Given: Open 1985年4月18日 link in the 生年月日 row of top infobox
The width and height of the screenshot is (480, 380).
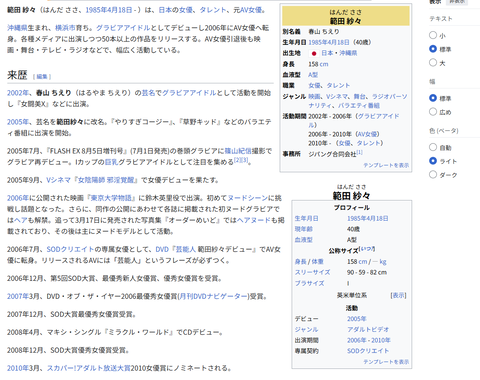Looking at the screenshot, I should coord(329,43).
